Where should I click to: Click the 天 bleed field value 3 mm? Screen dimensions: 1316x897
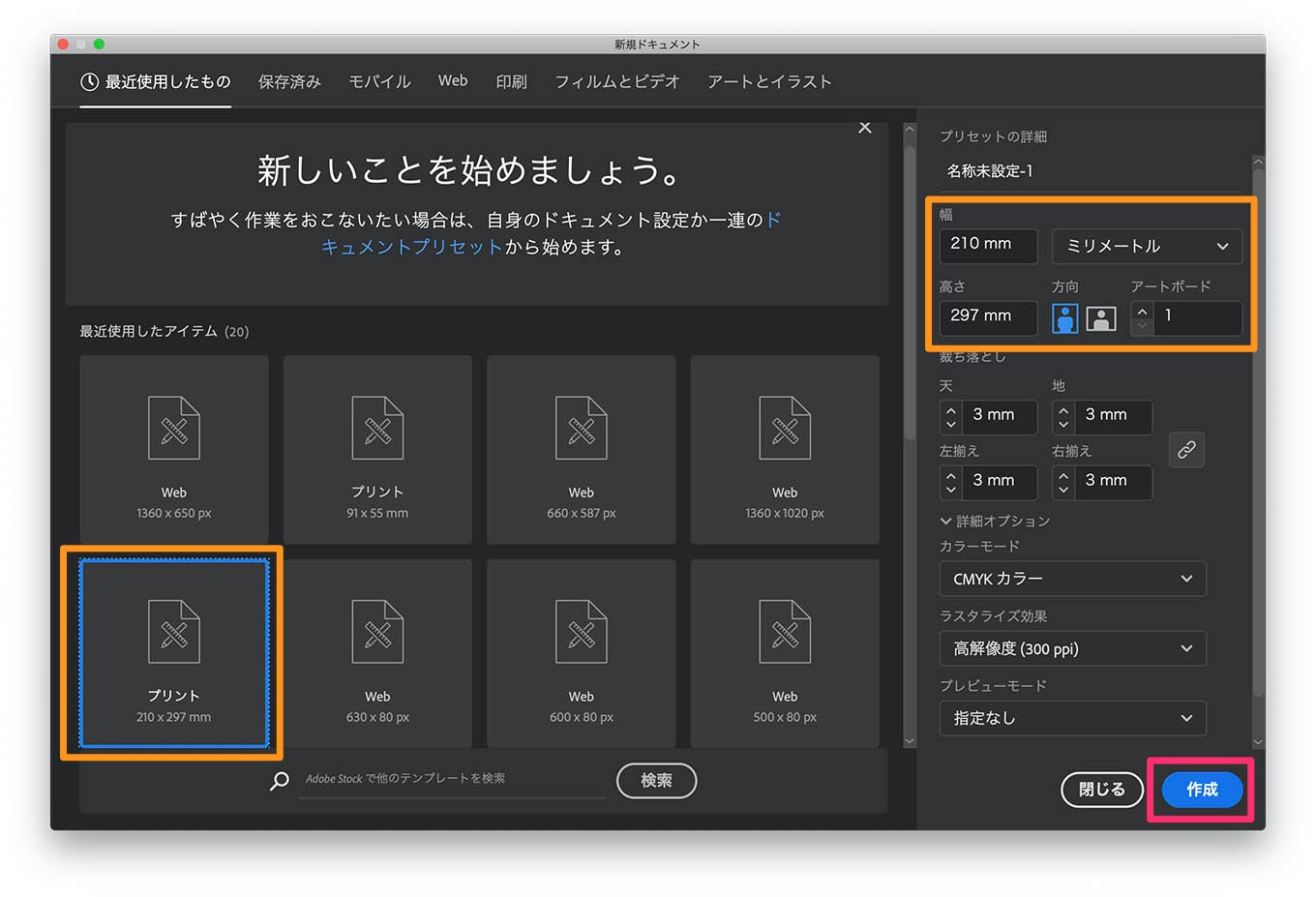tap(1000, 415)
